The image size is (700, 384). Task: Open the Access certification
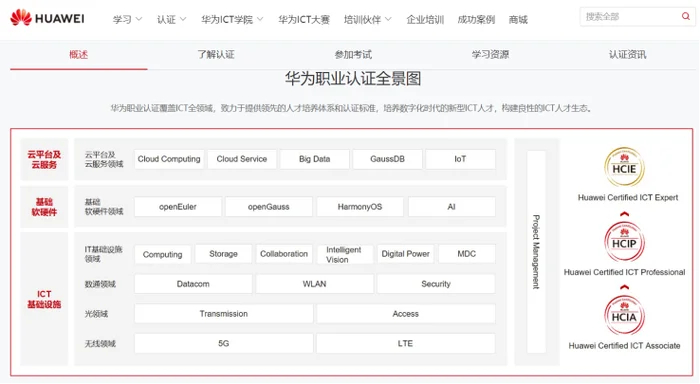coord(406,314)
